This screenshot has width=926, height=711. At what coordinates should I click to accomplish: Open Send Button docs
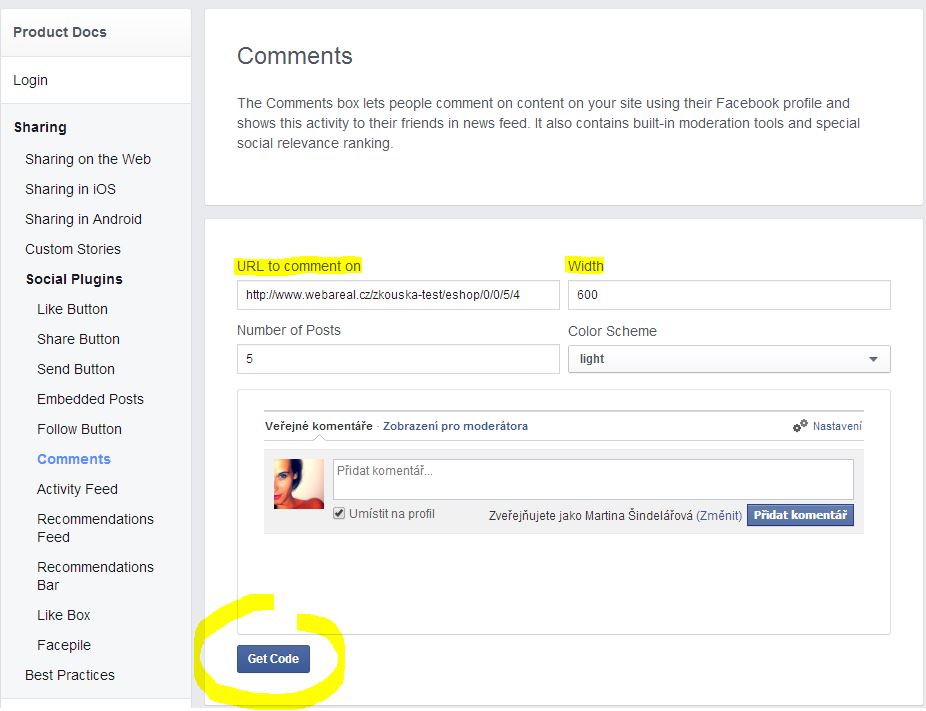point(76,369)
